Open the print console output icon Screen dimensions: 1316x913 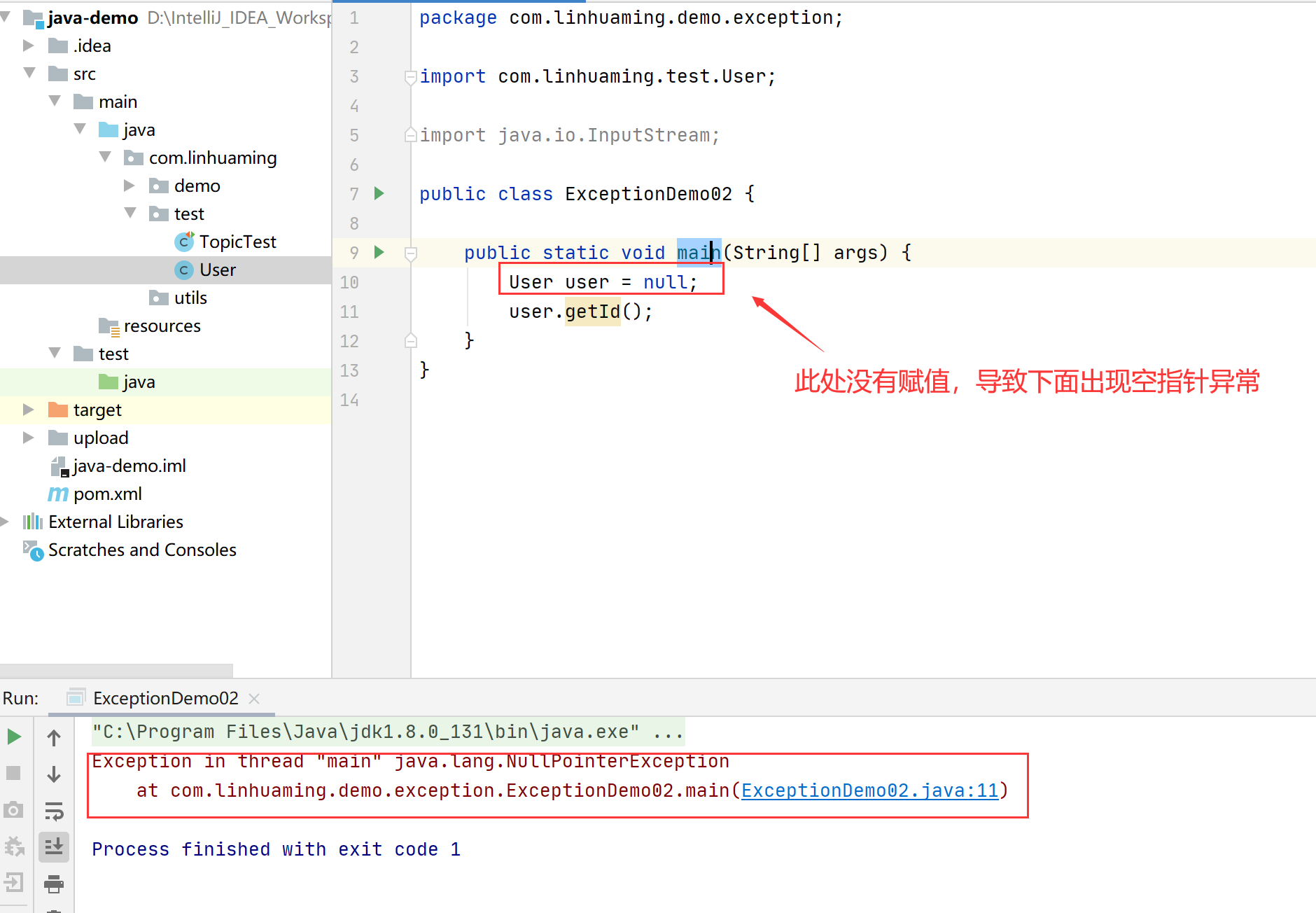[54, 883]
